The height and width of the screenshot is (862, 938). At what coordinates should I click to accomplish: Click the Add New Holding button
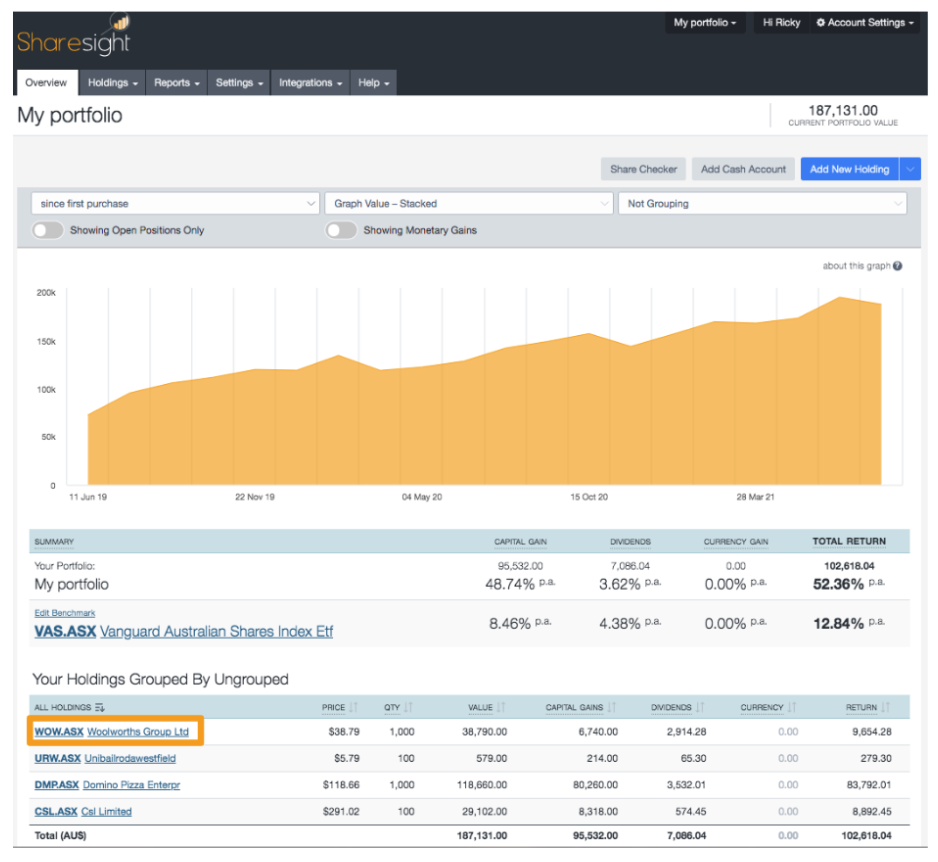[849, 169]
